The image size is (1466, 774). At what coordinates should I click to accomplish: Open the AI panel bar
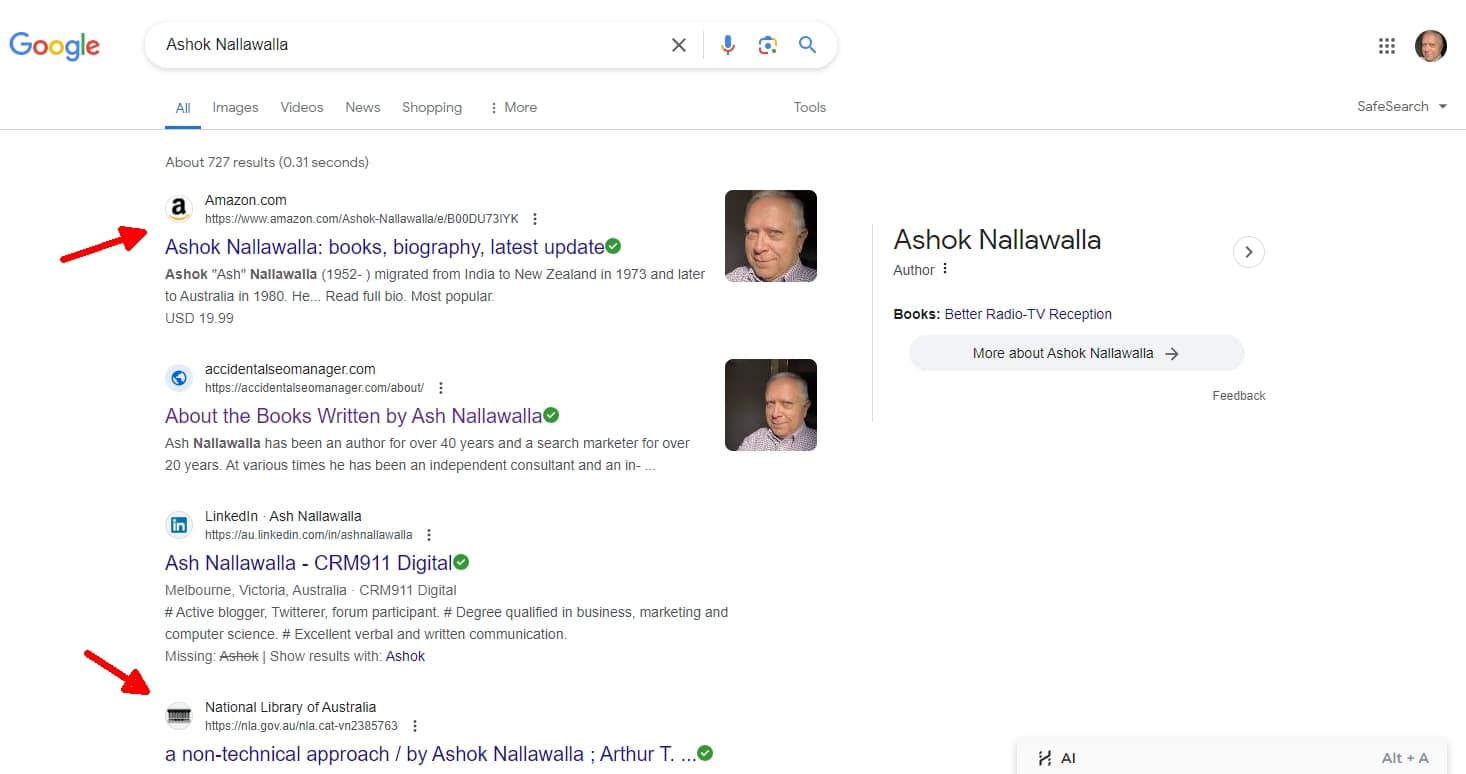point(1232,757)
